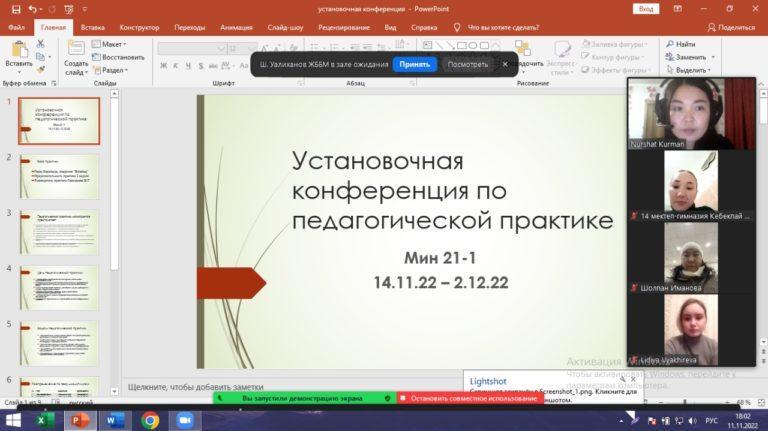768x431 pixels.
Task: Click Восстановить to reset the slide
Action: [x=119, y=57]
